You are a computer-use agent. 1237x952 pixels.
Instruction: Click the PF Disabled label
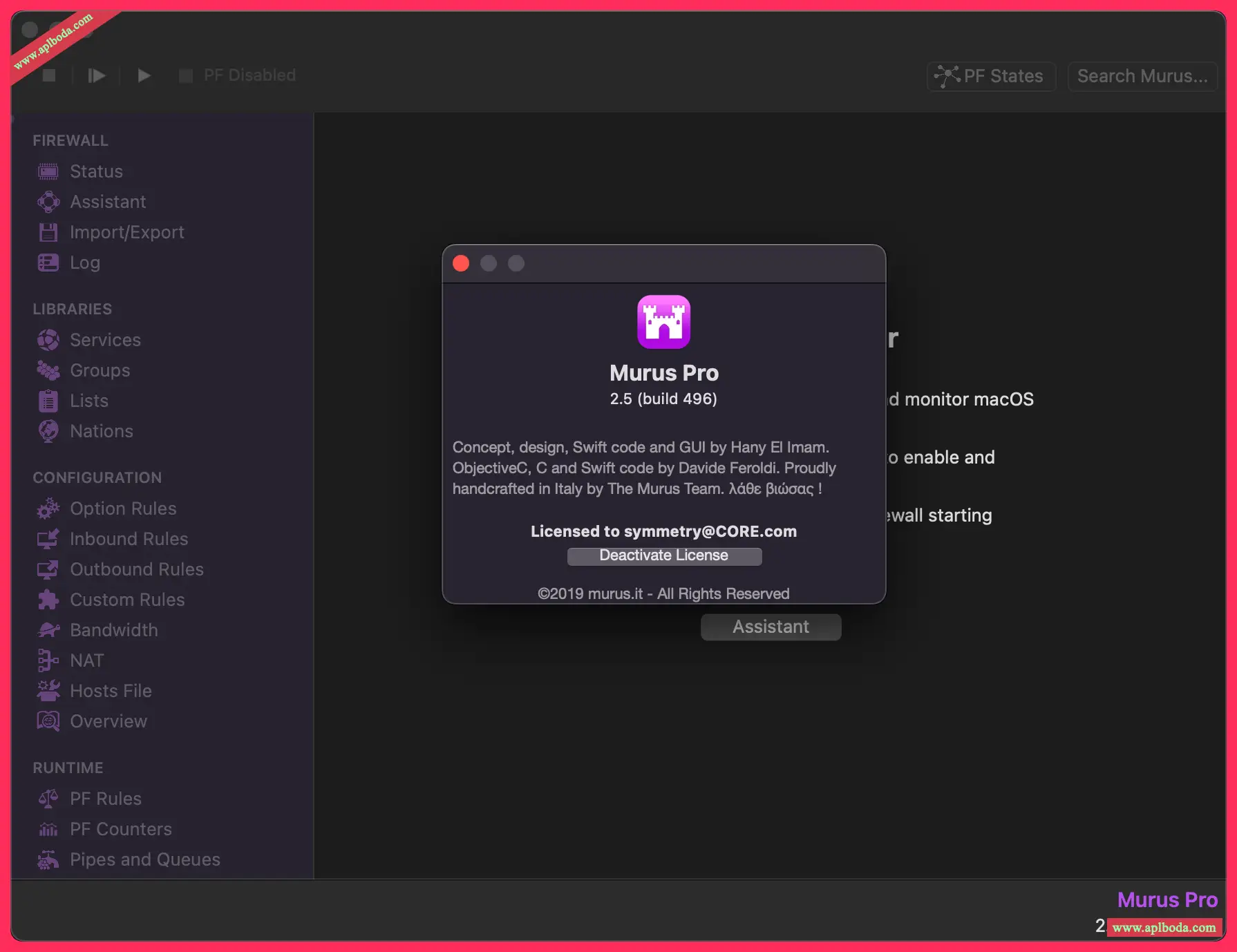pos(249,75)
